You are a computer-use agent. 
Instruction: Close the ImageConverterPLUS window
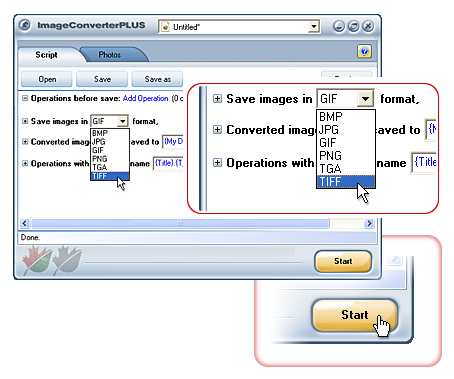point(368,26)
